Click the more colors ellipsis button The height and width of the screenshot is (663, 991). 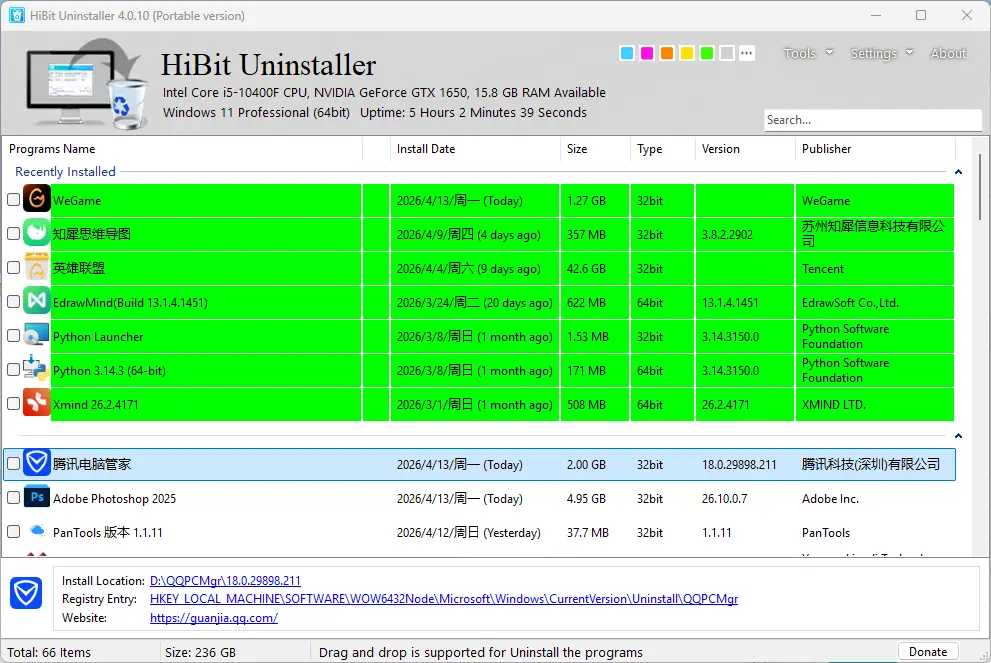pyautogui.click(x=747, y=53)
